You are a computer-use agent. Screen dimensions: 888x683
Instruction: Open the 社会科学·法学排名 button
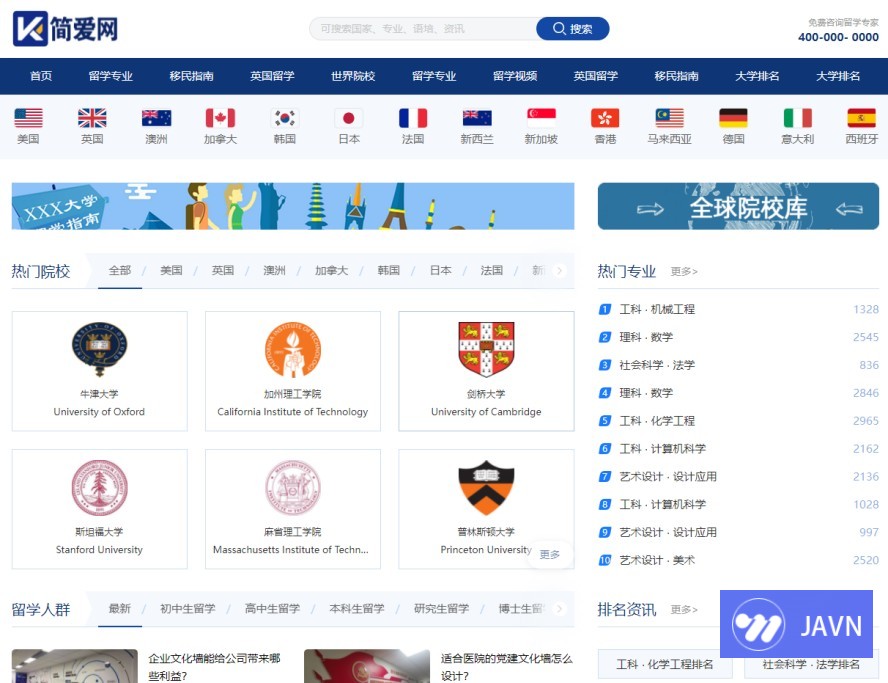(811, 665)
